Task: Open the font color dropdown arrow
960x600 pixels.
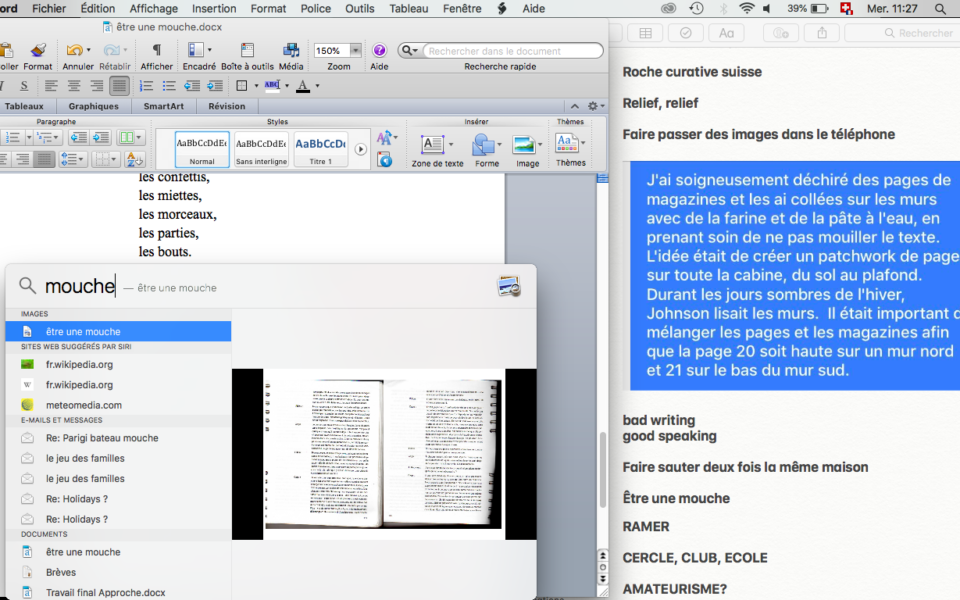Action: point(317,86)
